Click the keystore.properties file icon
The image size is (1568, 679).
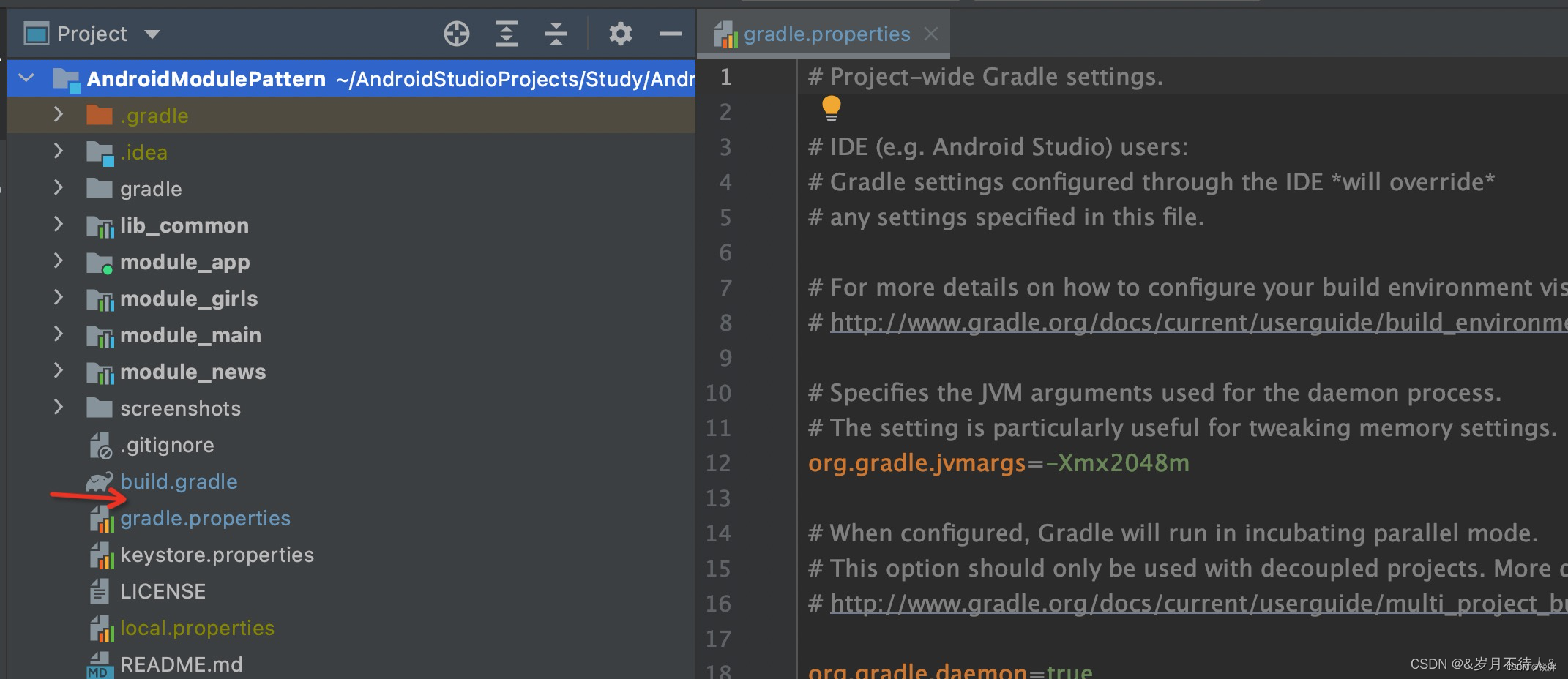102,555
